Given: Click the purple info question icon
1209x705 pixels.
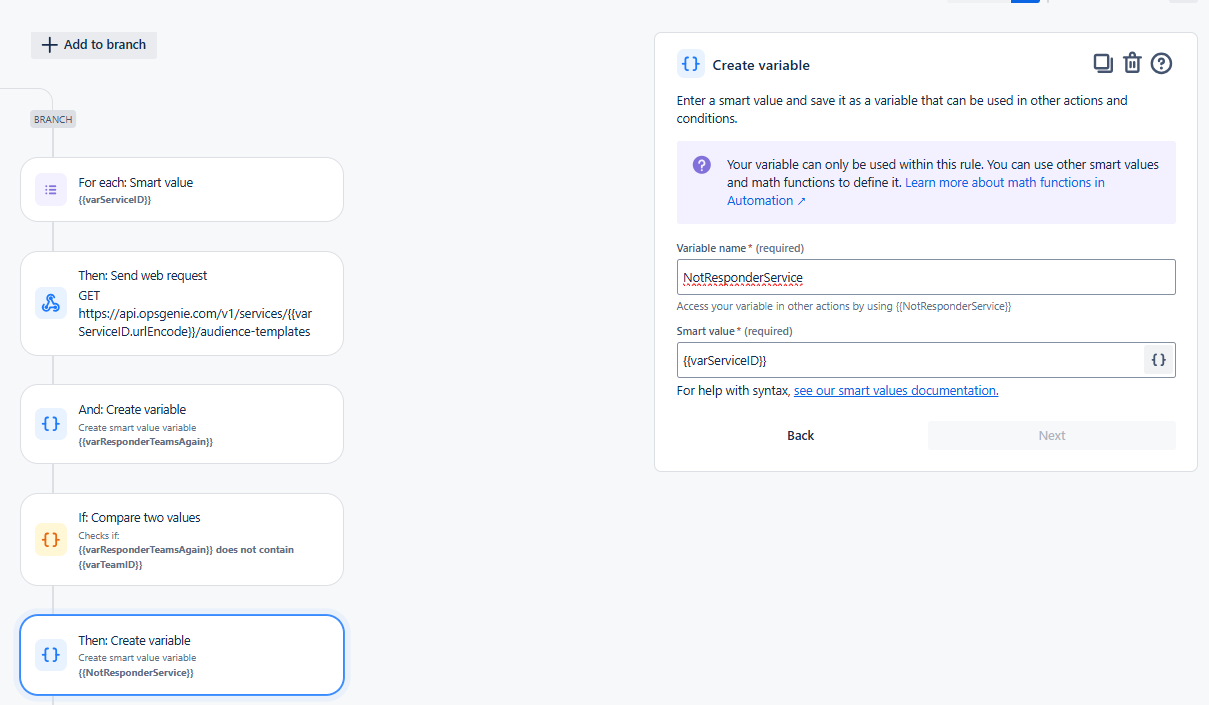Looking at the screenshot, I should tap(702, 165).
